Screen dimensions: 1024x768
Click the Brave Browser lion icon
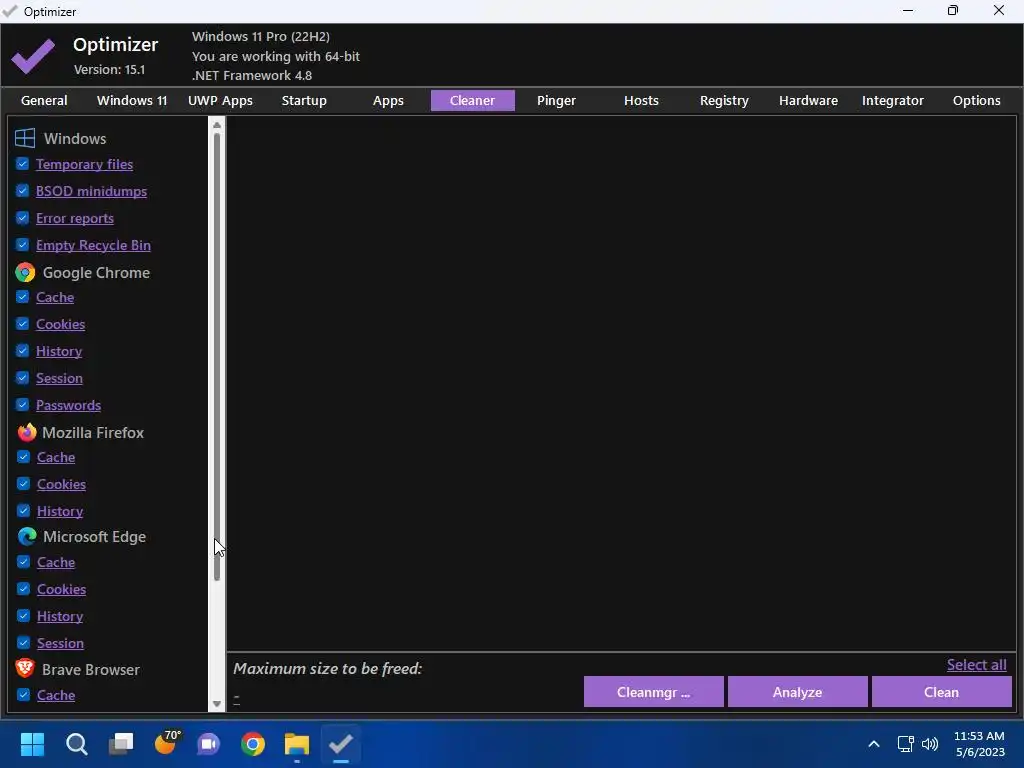coord(25,668)
